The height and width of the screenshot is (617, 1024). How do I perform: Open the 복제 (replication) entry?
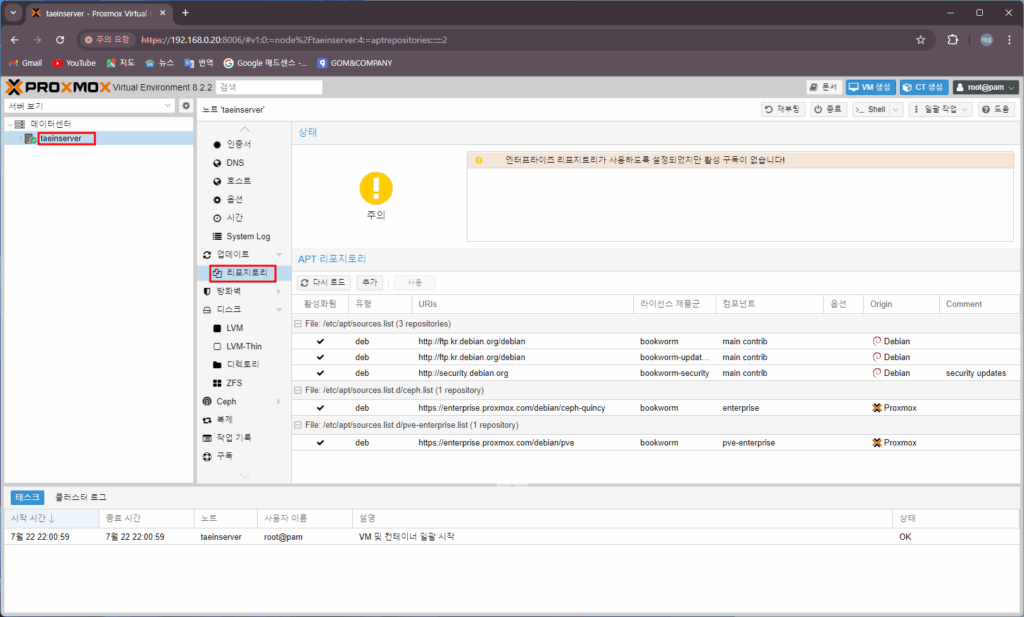pyautogui.click(x=224, y=419)
